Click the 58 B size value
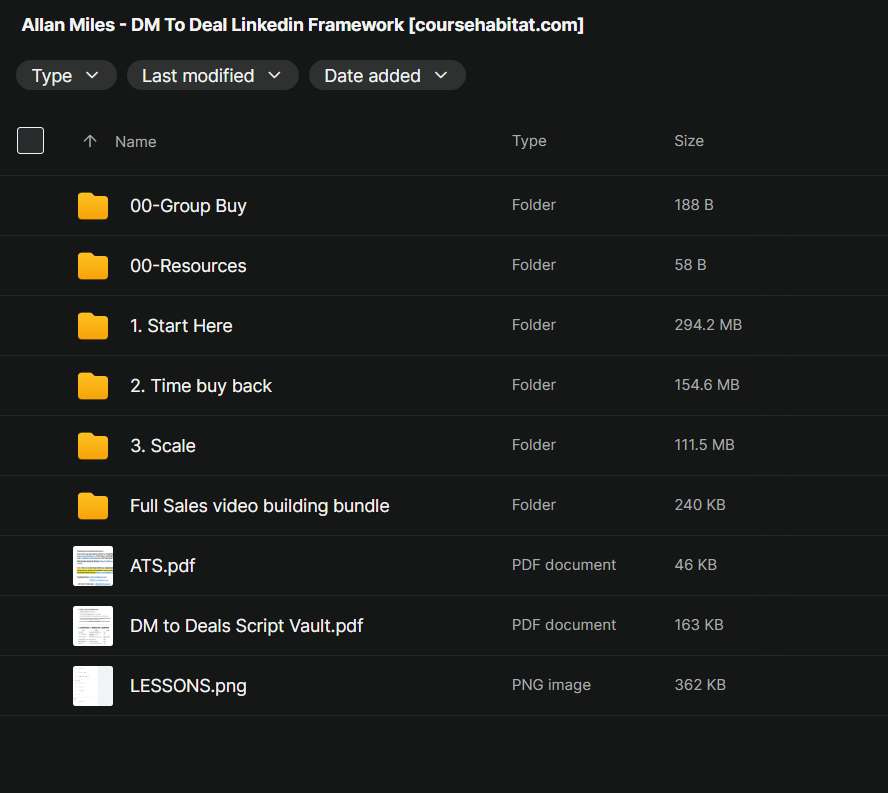 (x=690, y=265)
